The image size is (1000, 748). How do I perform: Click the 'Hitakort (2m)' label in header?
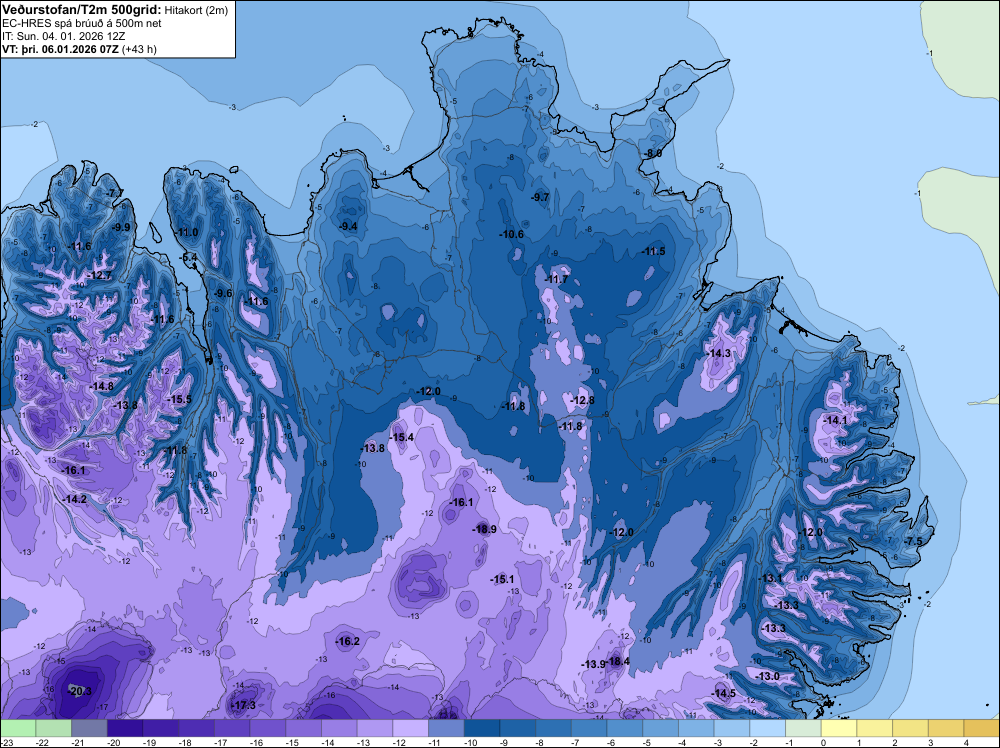[x=194, y=10]
